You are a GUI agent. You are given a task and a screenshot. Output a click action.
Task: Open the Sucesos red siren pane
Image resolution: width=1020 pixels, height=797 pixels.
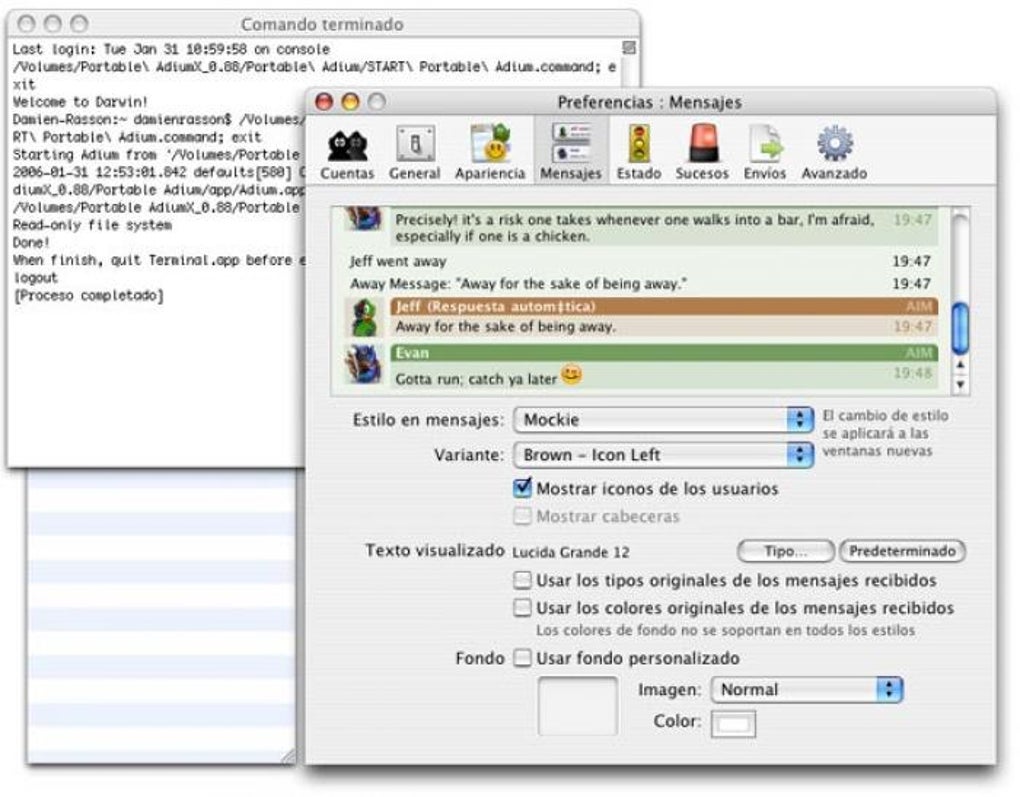click(x=702, y=153)
